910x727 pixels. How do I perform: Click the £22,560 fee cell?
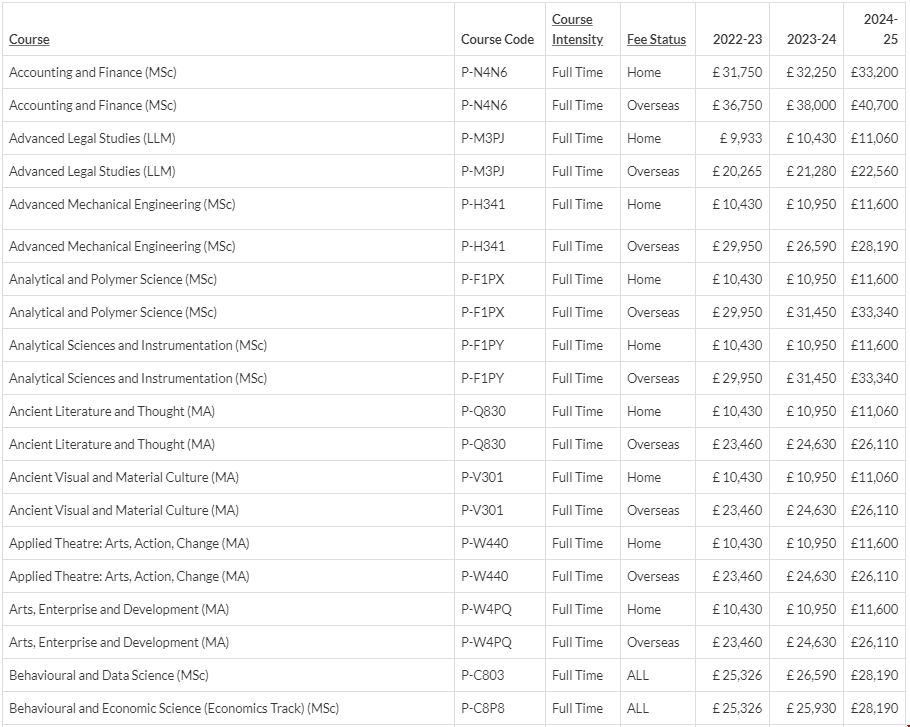[x=874, y=171]
